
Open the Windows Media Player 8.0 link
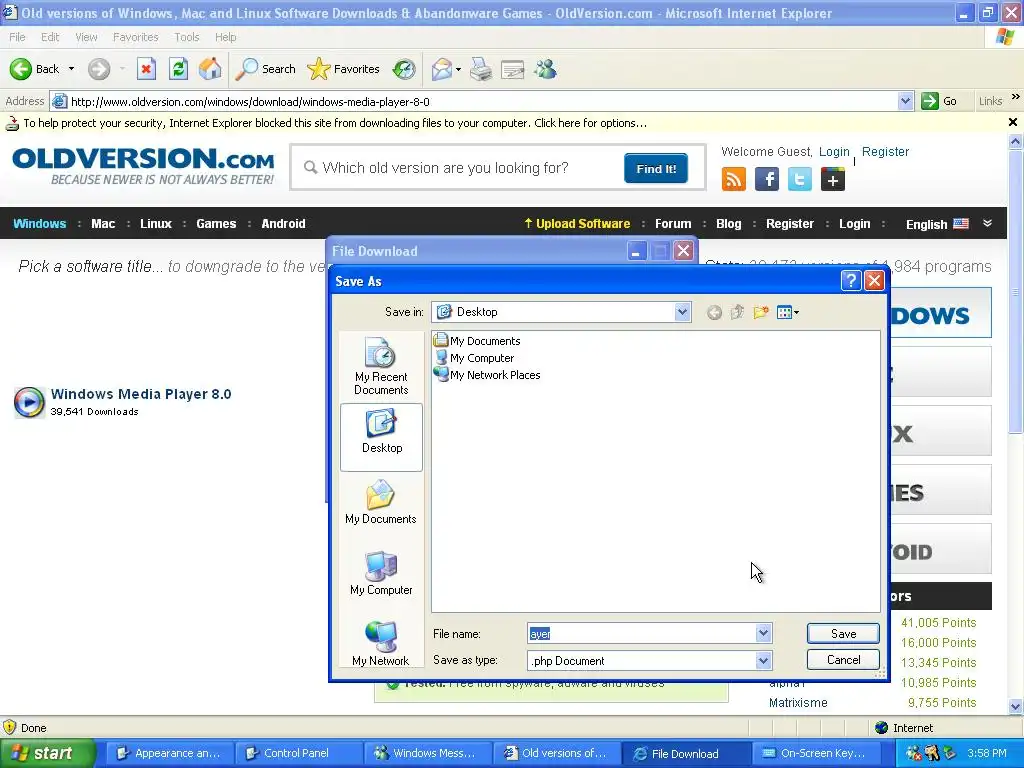point(141,394)
